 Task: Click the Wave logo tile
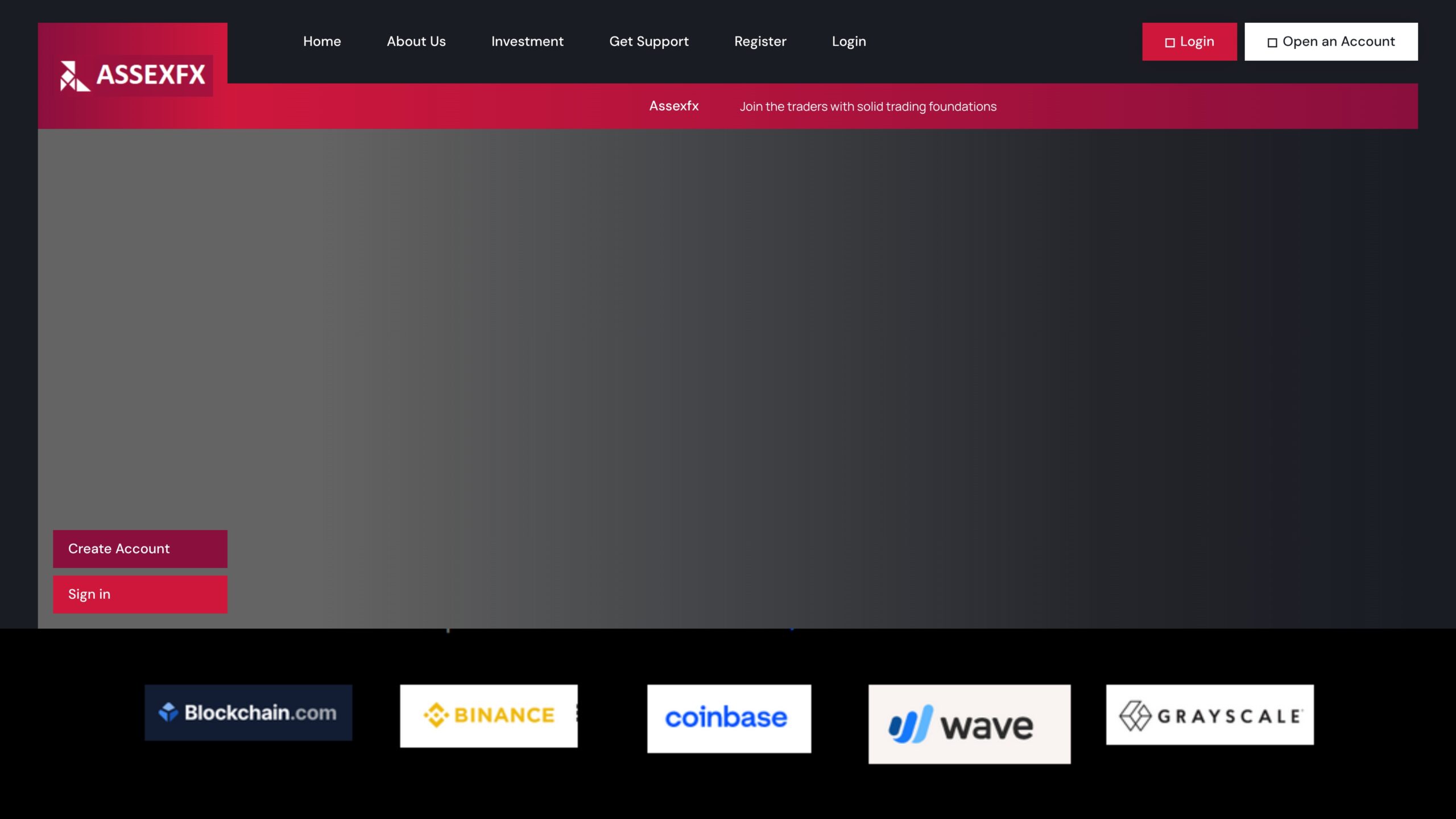pos(969,723)
